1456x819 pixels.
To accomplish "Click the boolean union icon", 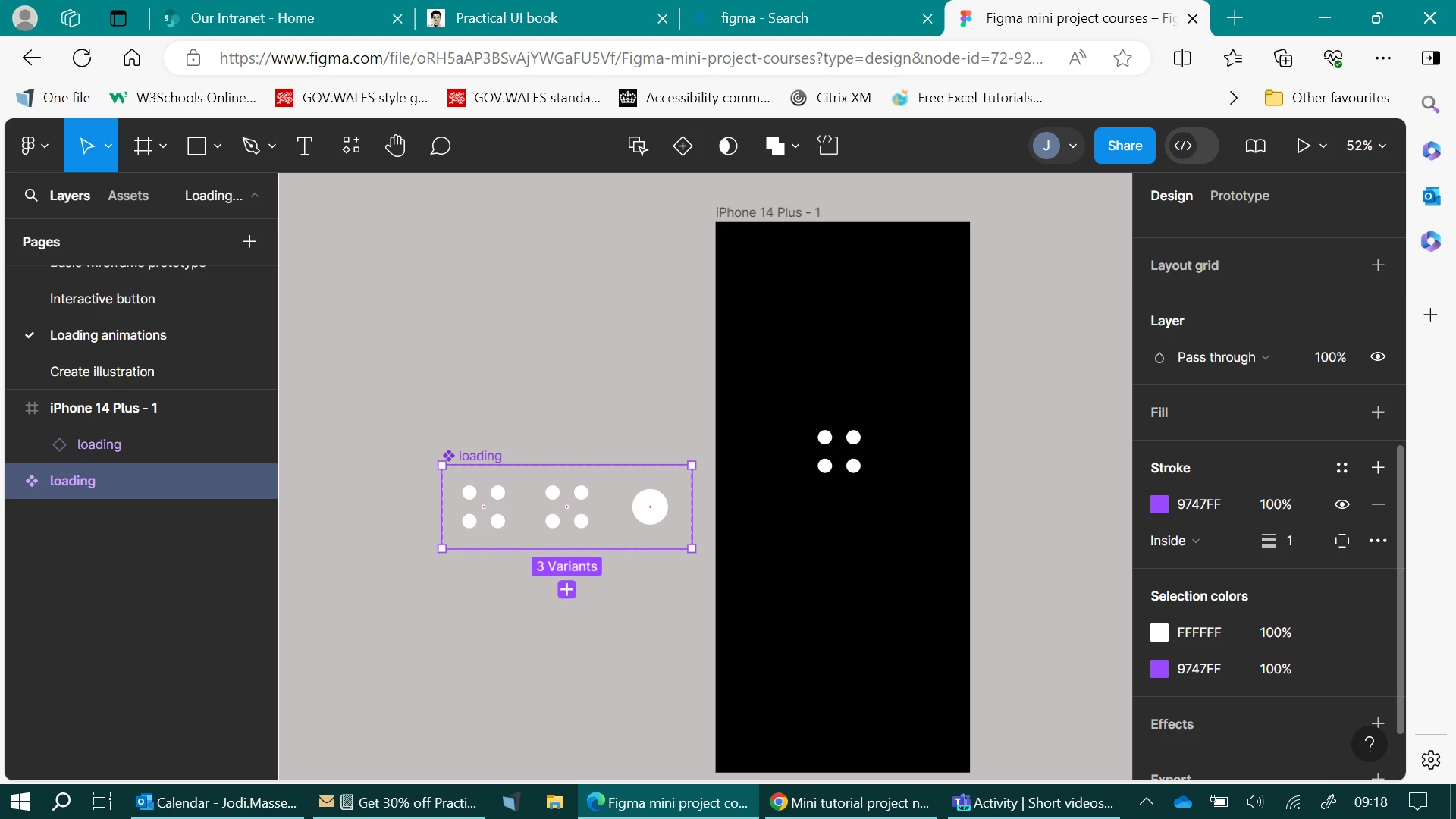I will point(775,146).
